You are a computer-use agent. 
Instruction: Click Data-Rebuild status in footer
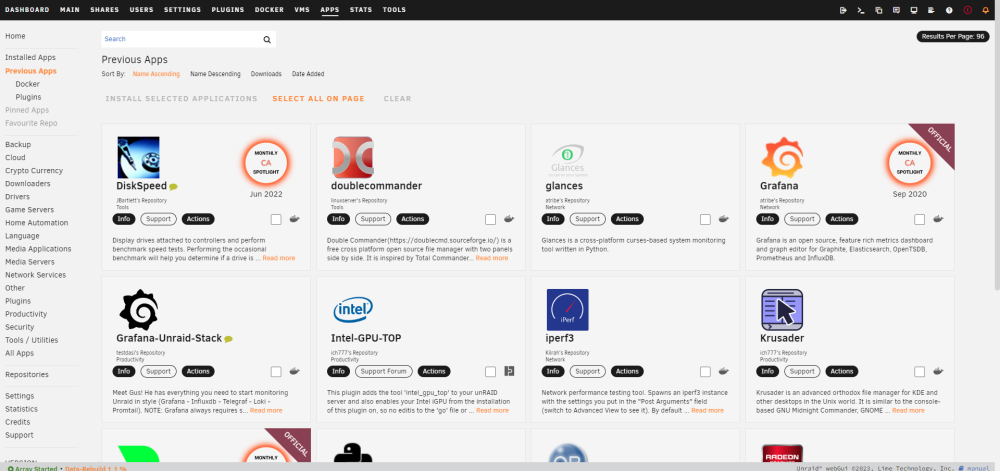95,468
